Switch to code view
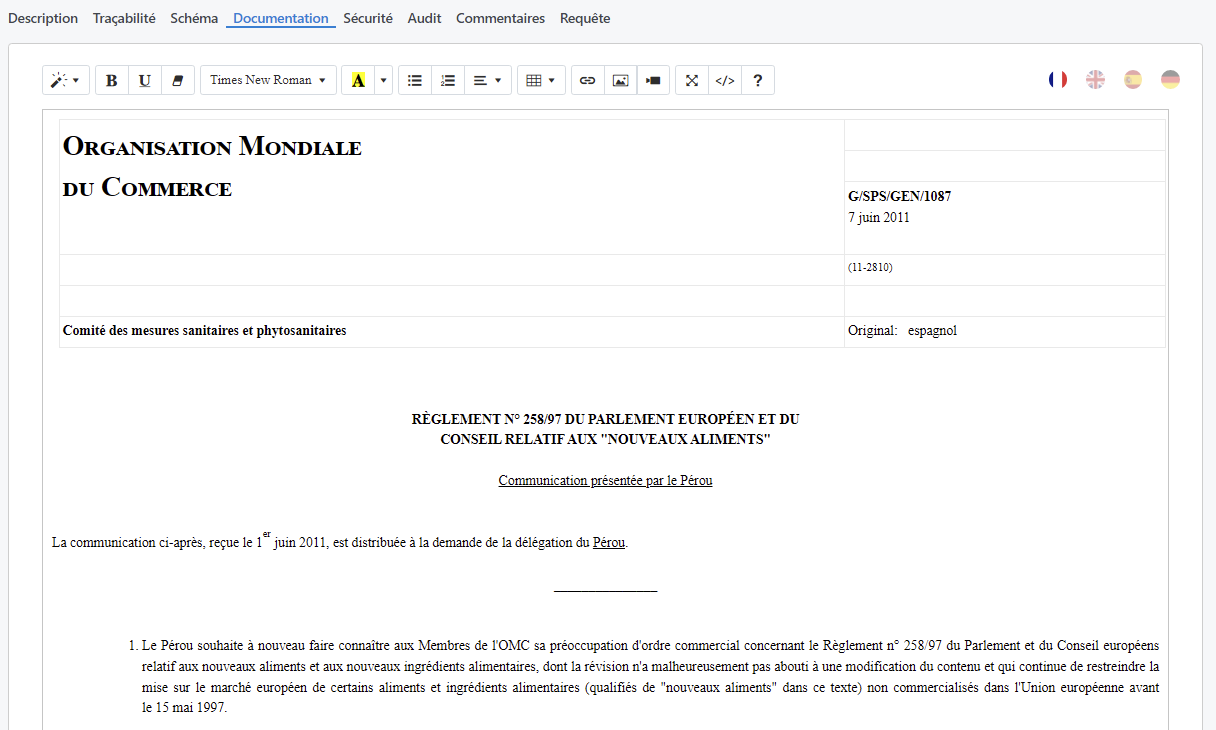 tap(725, 80)
